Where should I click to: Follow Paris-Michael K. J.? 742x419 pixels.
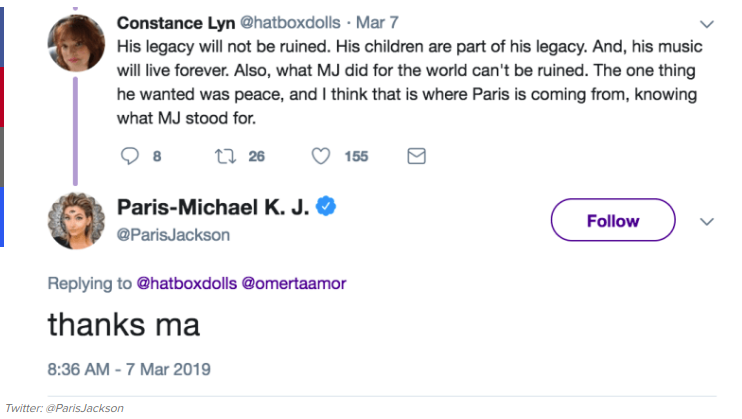click(613, 220)
